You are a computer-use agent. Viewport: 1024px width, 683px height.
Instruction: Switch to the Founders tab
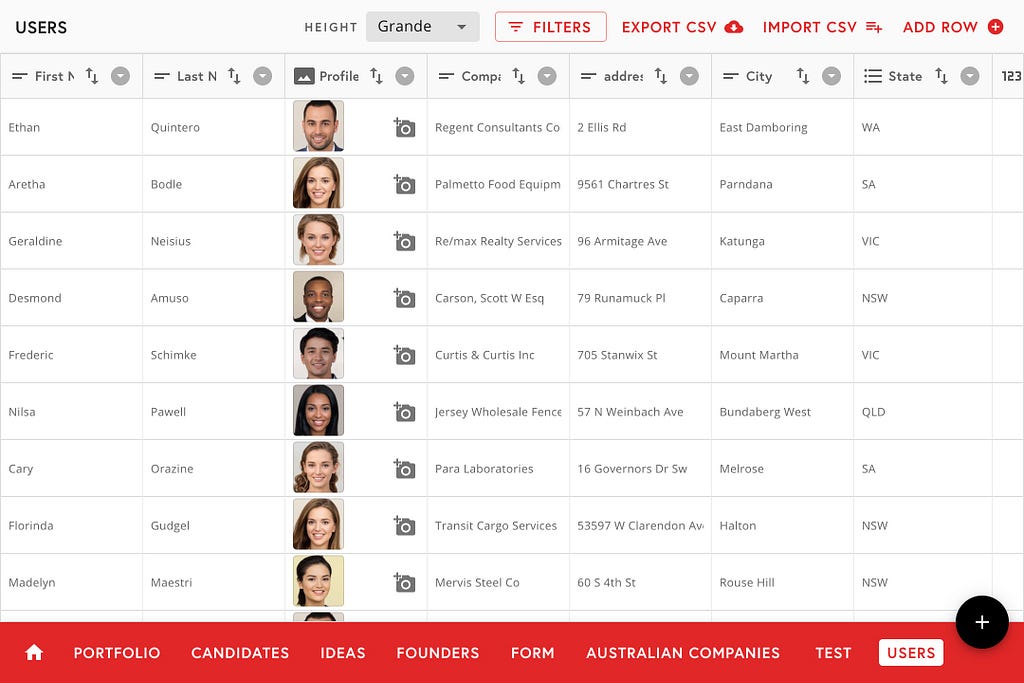tap(438, 653)
